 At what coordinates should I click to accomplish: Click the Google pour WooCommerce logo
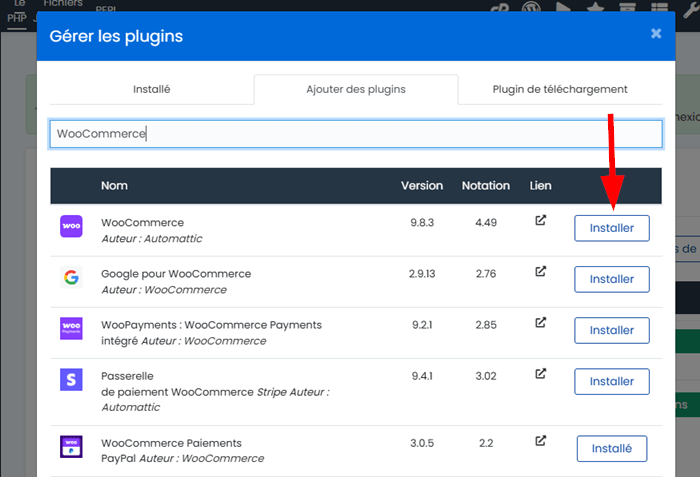(71, 277)
